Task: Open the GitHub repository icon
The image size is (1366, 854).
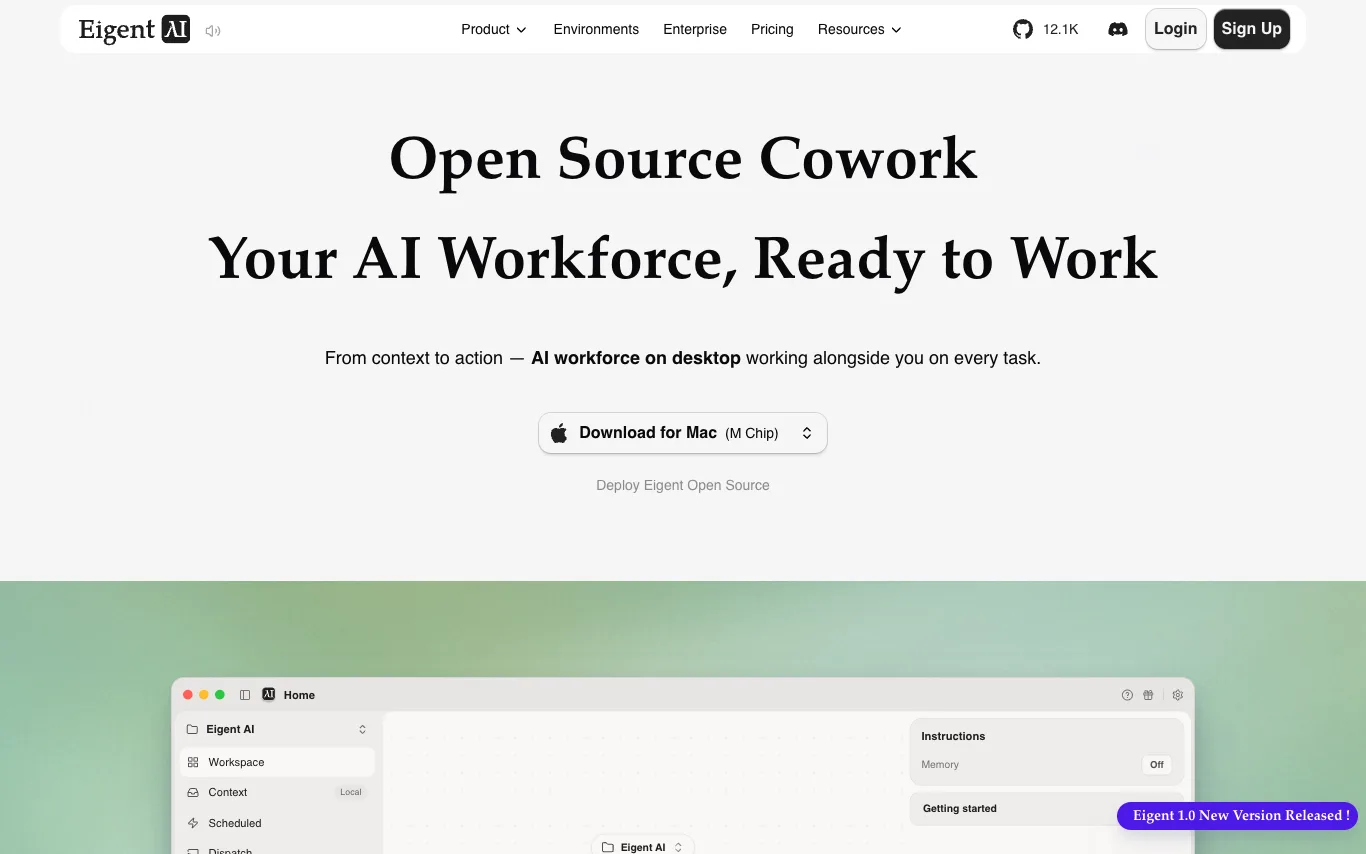Action: click(x=1023, y=29)
